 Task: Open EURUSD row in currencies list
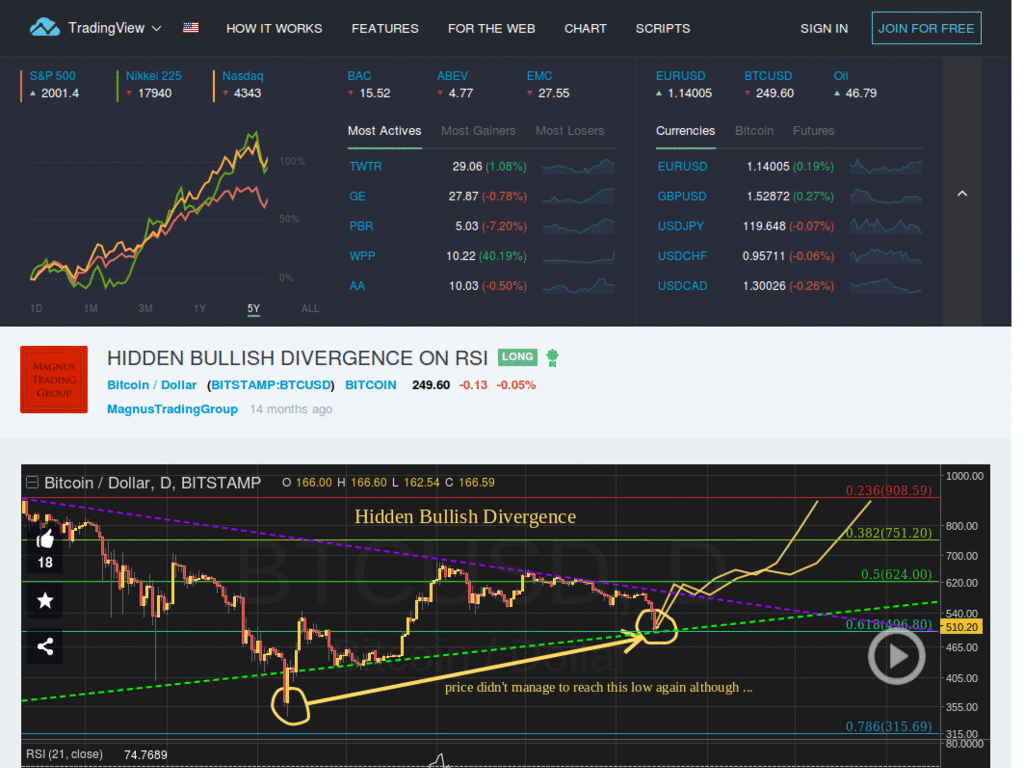coord(790,167)
